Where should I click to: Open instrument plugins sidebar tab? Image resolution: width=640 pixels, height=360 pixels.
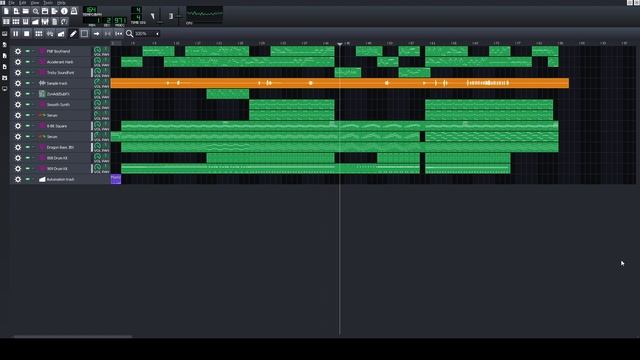tap(4, 34)
